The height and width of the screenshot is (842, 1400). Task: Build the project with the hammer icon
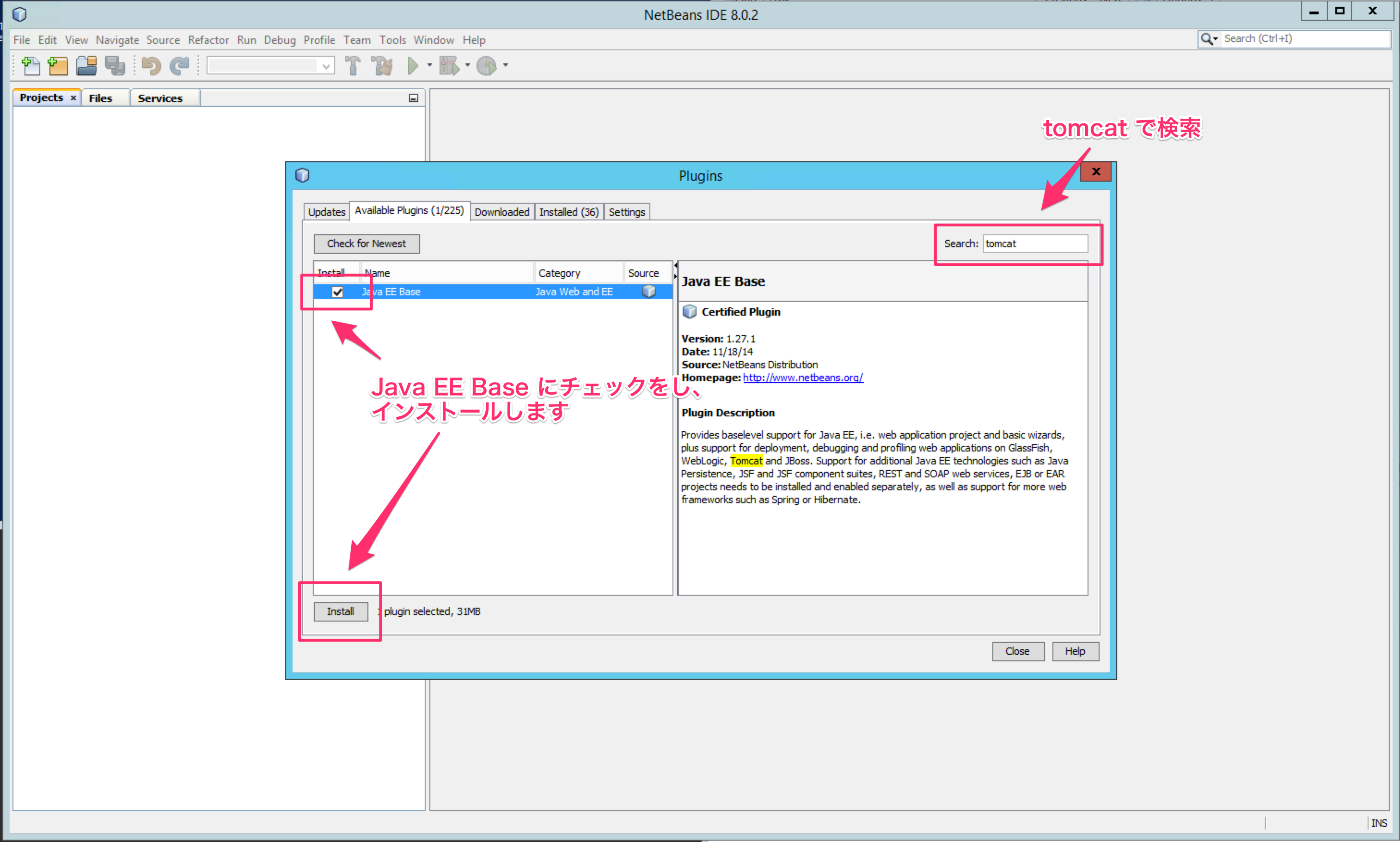point(353,66)
